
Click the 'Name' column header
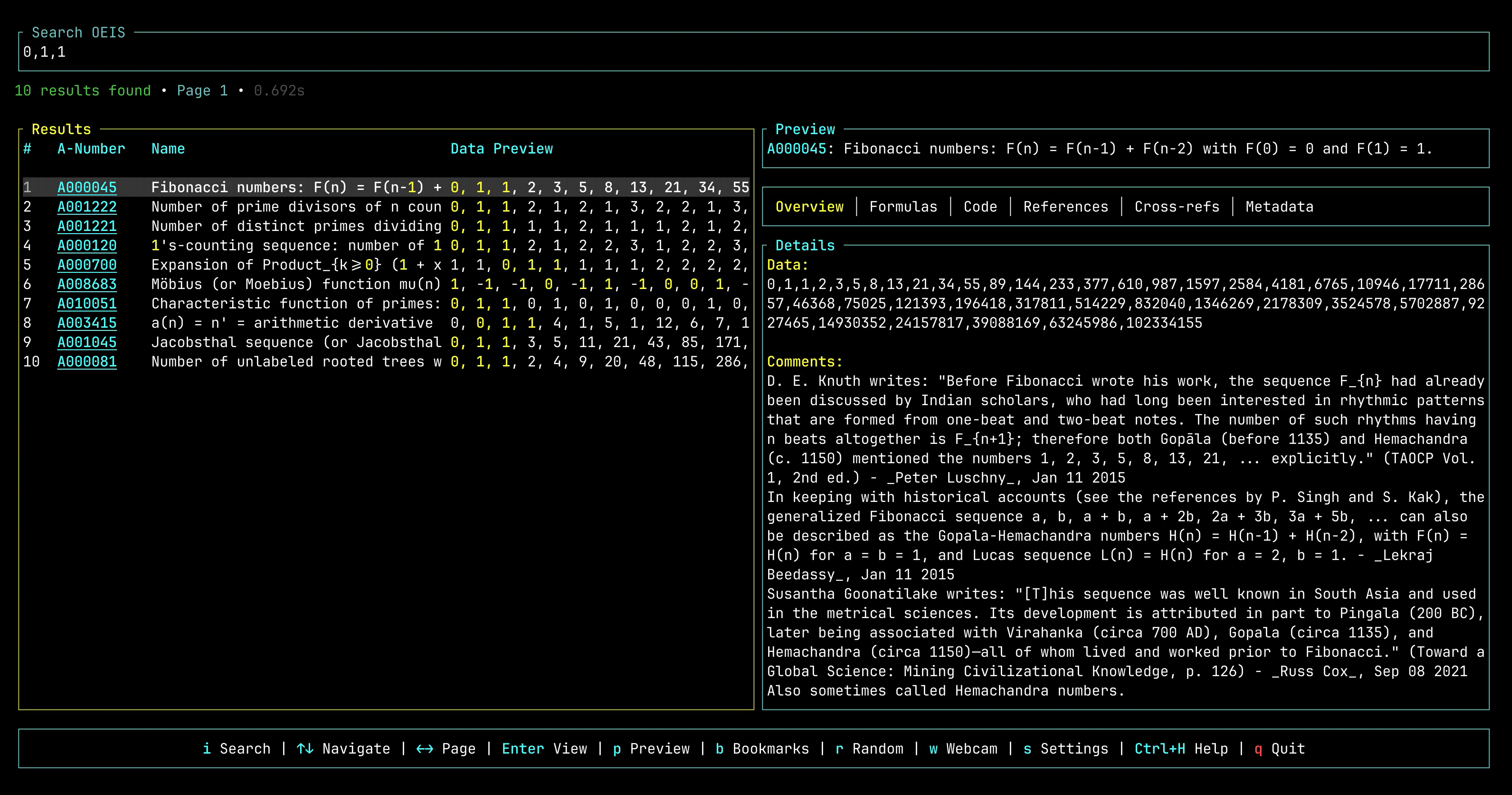click(168, 149)
